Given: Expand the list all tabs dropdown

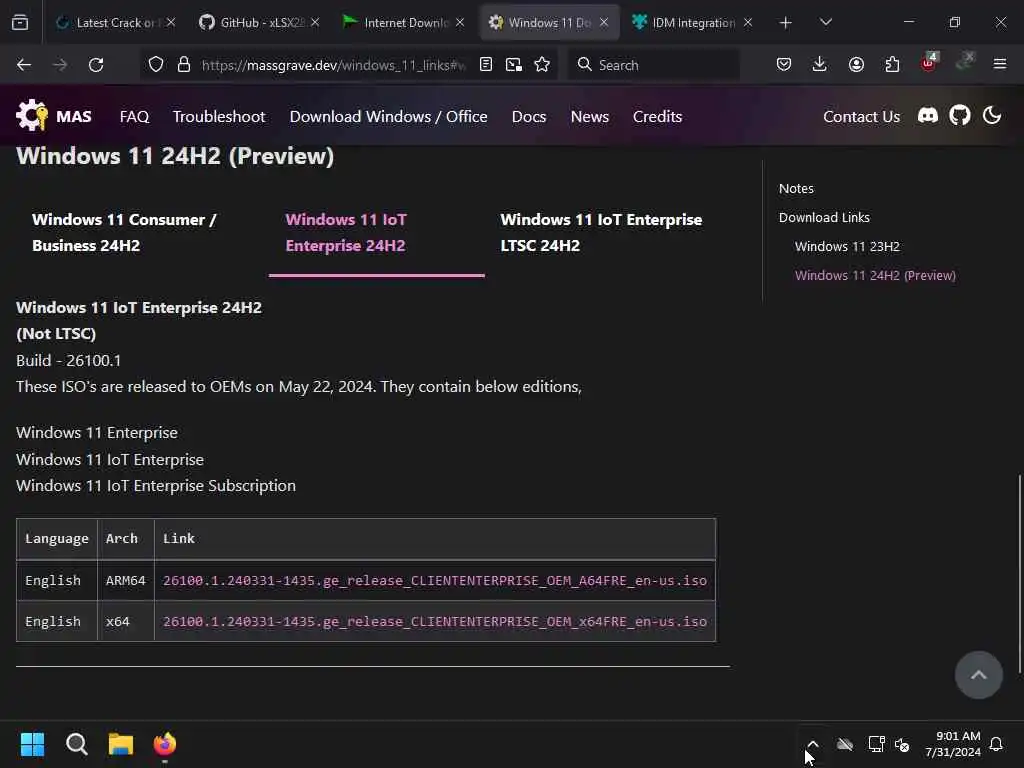Looking at the screenshot, I should point(826,23).
